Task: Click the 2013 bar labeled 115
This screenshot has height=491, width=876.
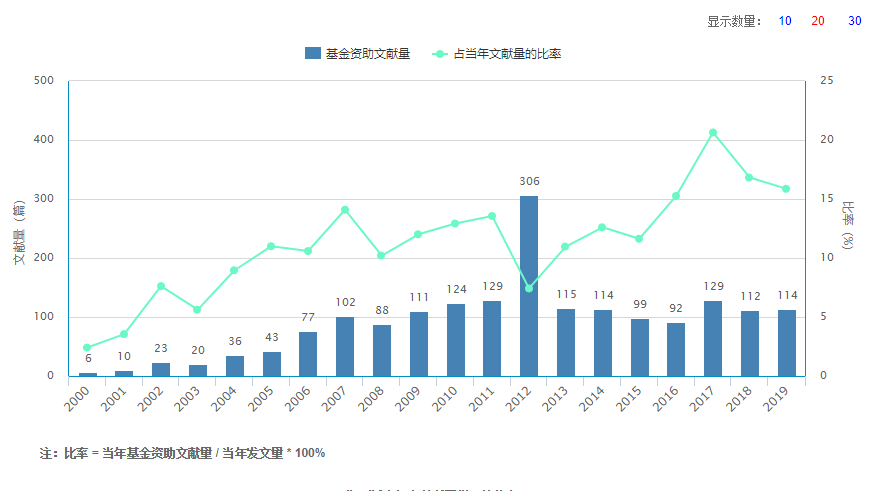Action: click(565, 342)
